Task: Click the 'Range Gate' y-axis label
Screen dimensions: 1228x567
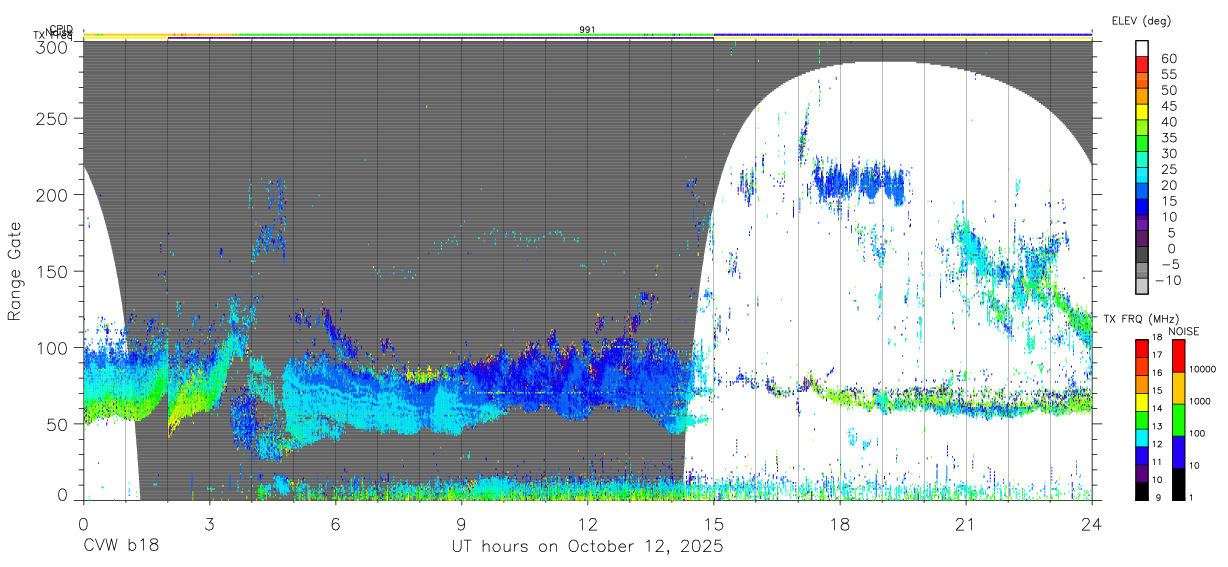Action: 15,271
